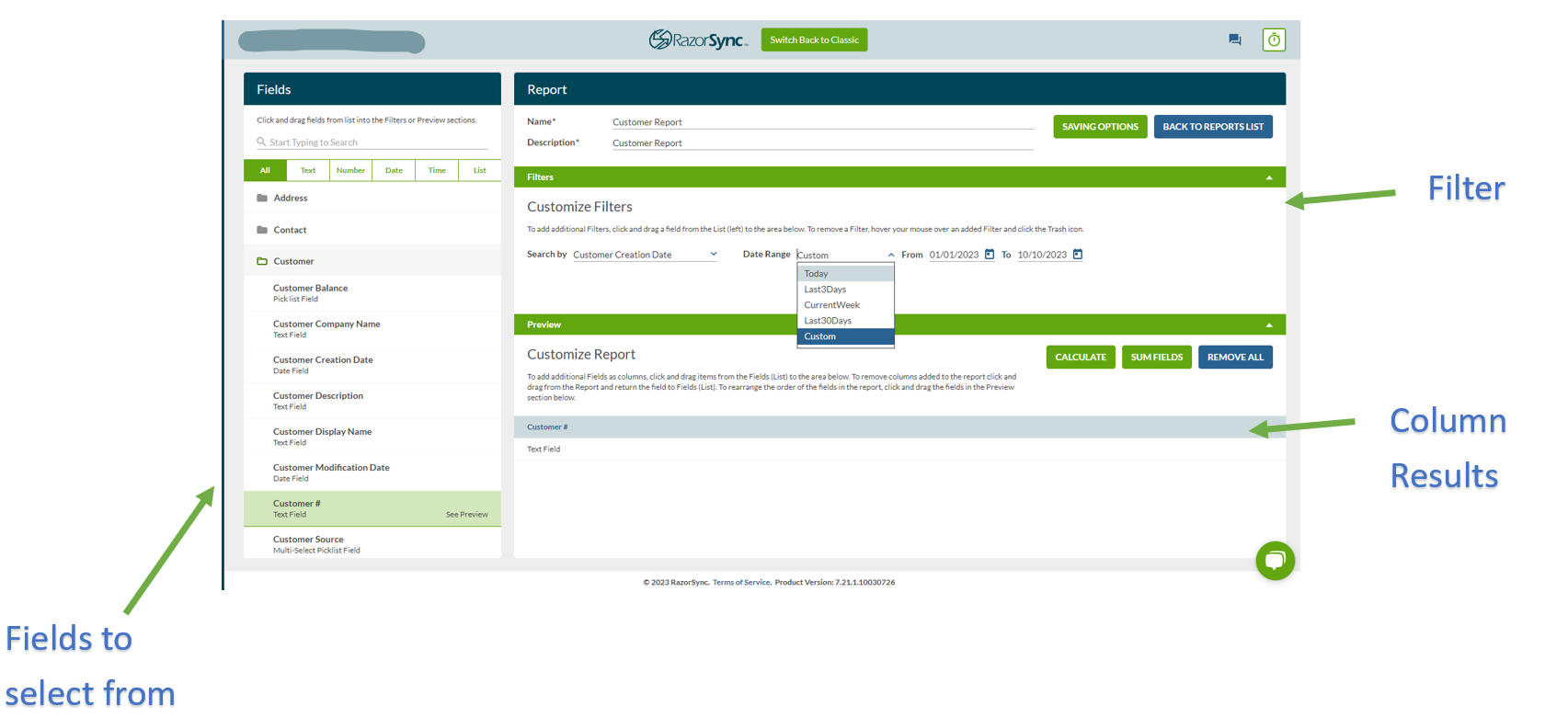Image resolution: width=1568 pixels, height=717 pixels.
Task: Select Customer Balance field
Action: (372, 293)
